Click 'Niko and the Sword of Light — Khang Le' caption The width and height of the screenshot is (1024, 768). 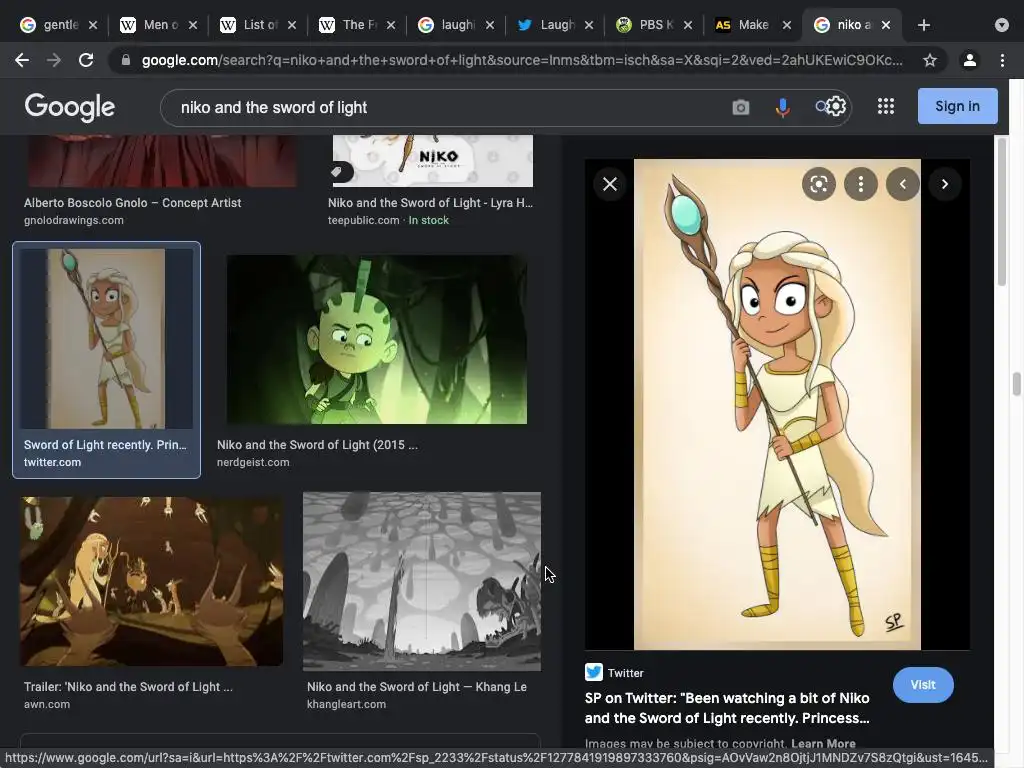pos(417,687)
